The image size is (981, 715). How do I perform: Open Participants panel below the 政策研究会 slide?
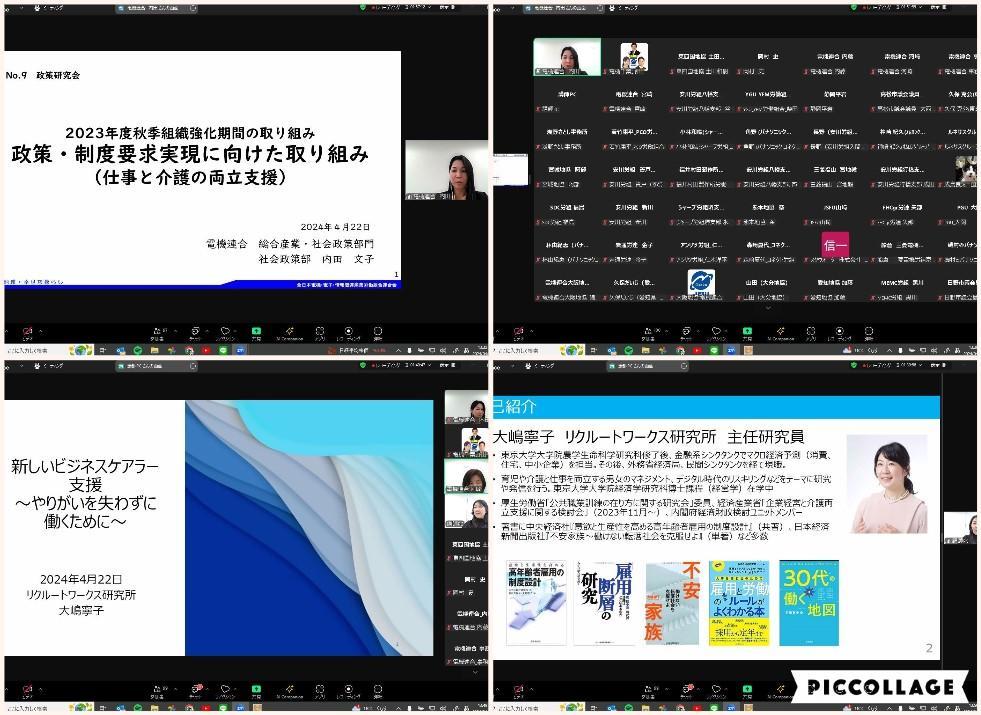tap(158, 331)
